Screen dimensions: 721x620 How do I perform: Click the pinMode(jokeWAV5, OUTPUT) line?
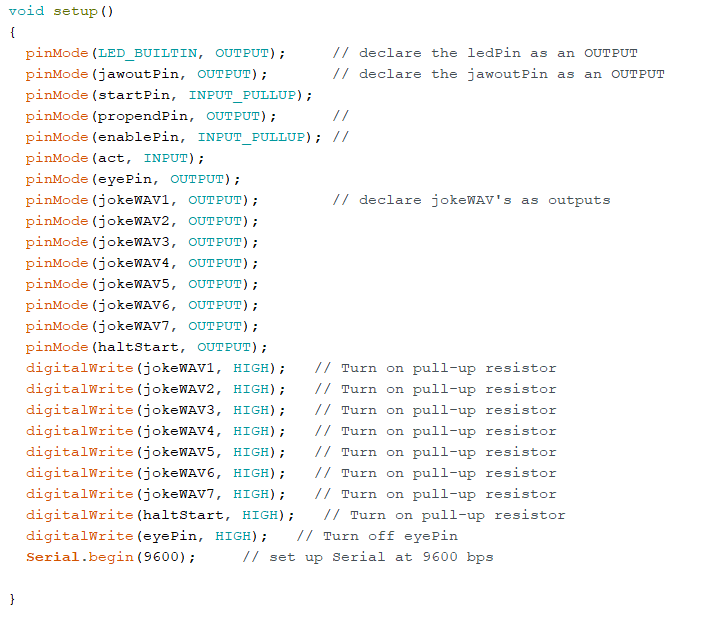click(142, 284)
